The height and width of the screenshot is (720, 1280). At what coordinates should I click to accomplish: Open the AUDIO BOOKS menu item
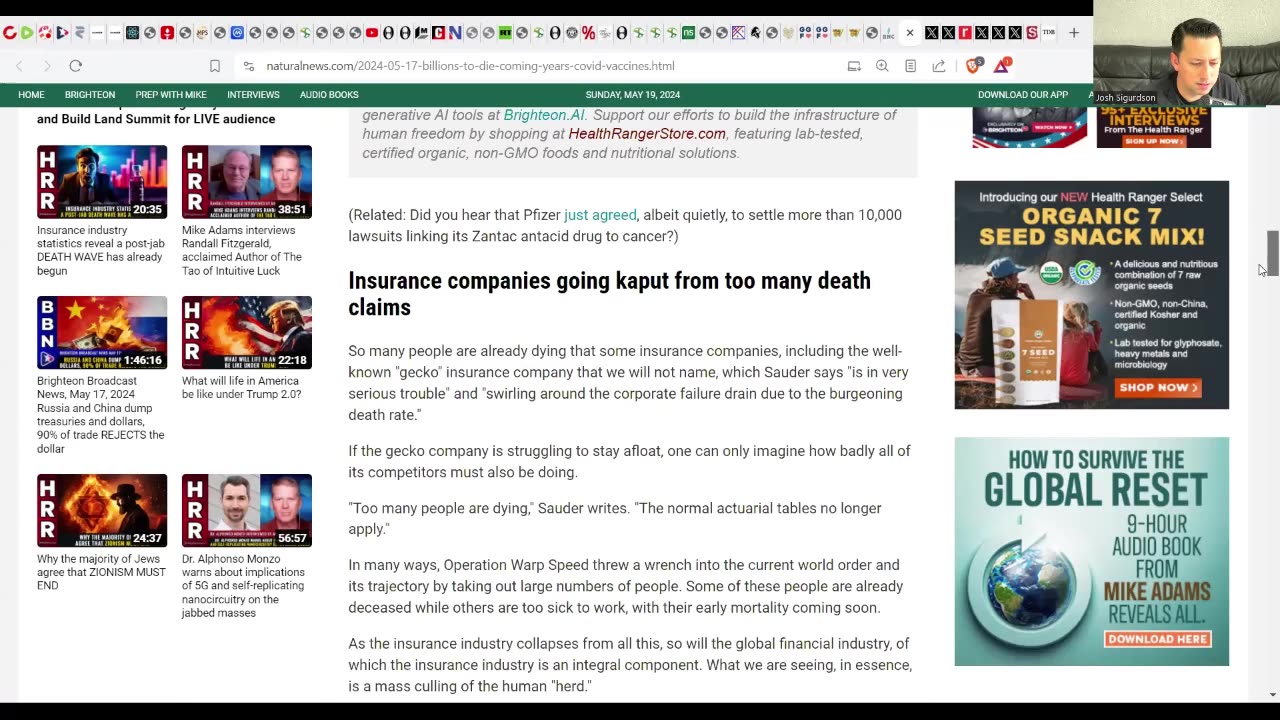tap(329, 95)
